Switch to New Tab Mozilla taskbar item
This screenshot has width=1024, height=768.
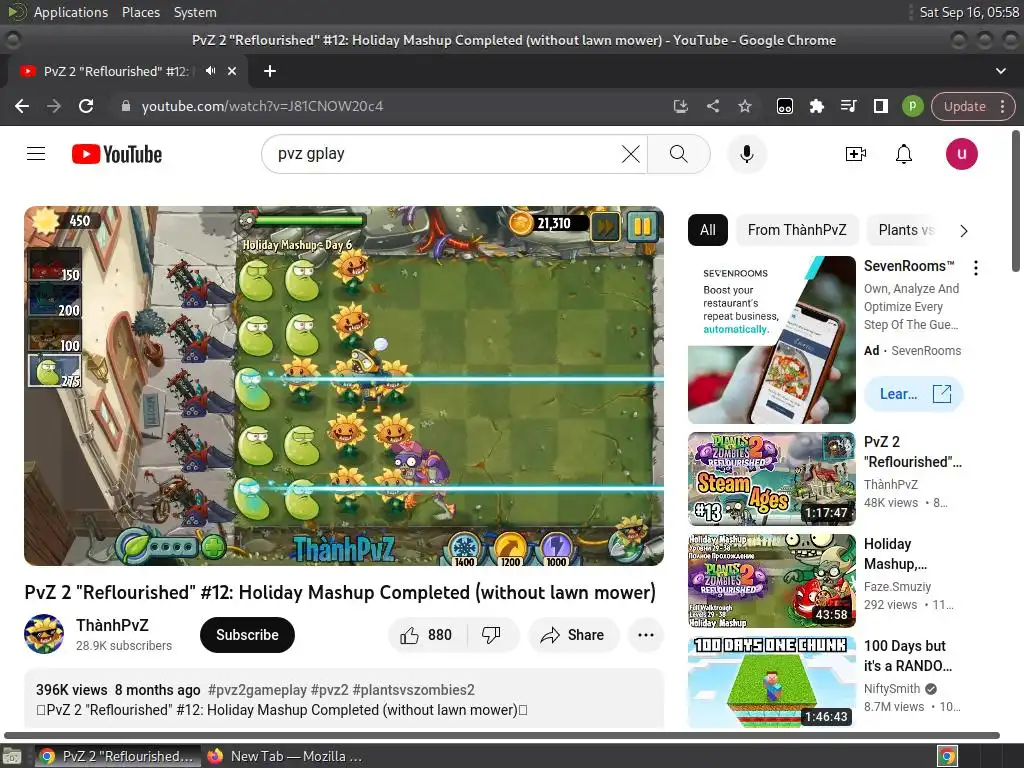pyautogui.click(x=283, y=756)
